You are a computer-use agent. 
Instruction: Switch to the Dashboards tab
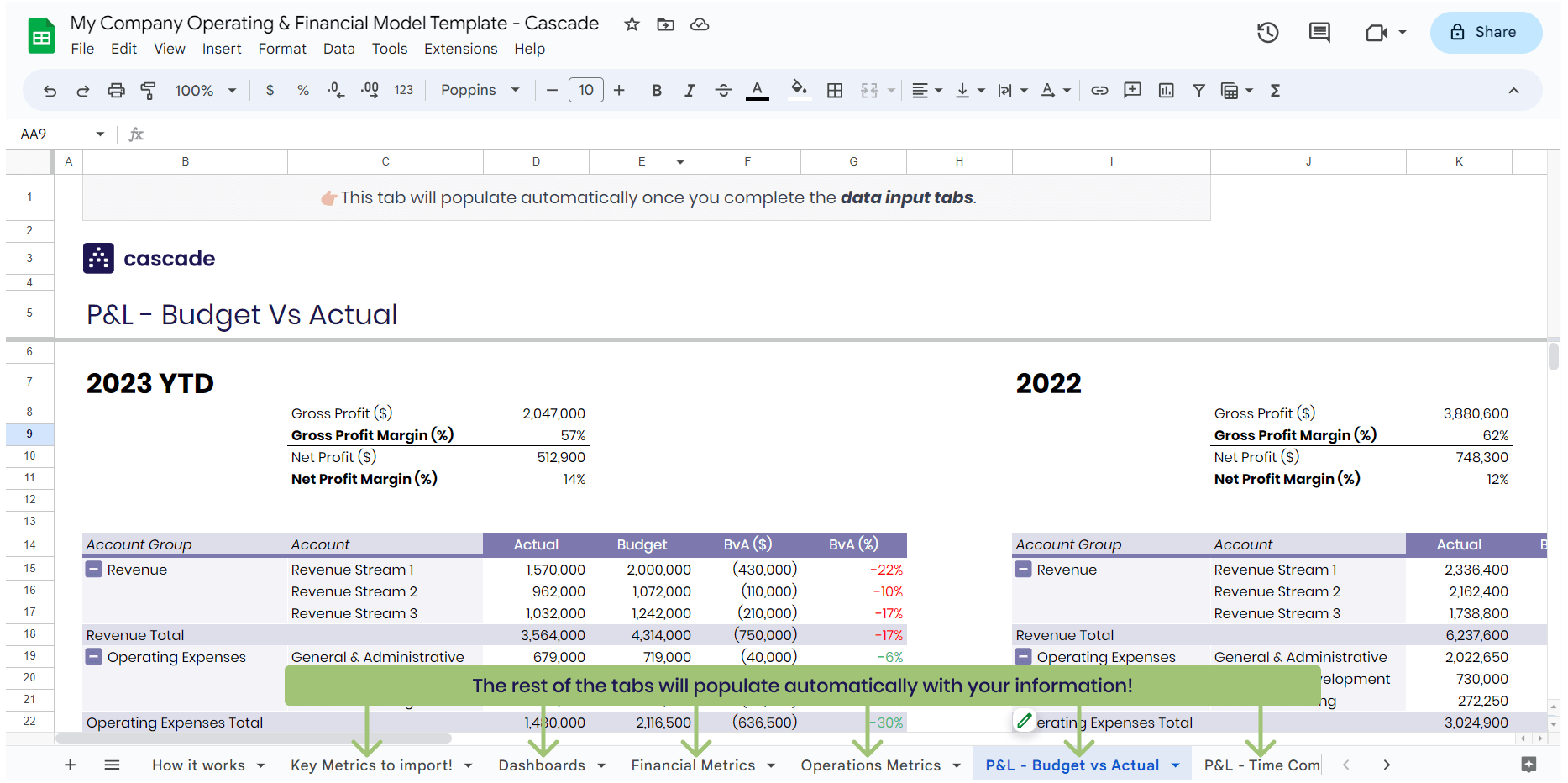point(541,765)
